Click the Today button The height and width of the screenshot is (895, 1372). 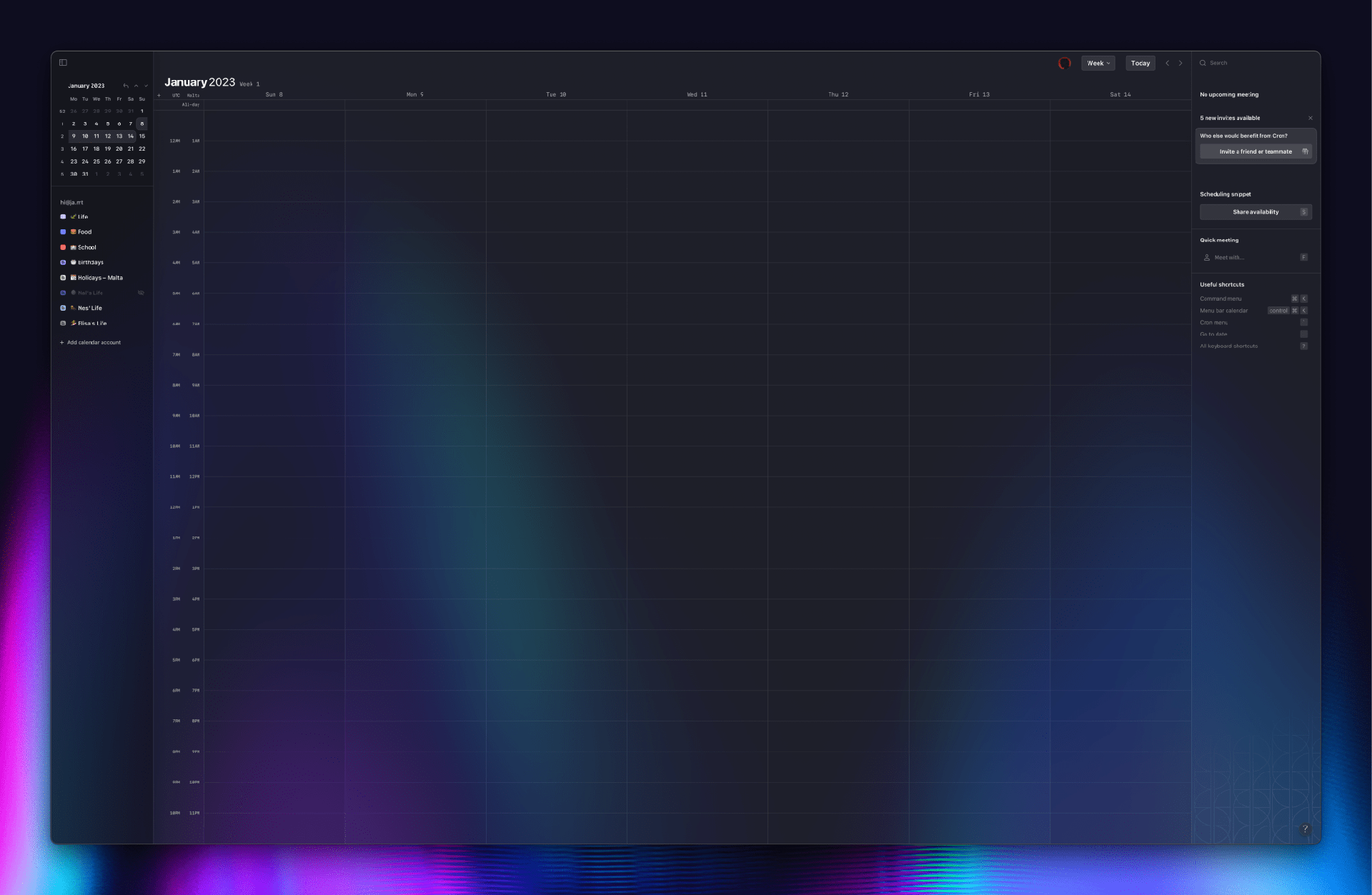click(1140, 63)
